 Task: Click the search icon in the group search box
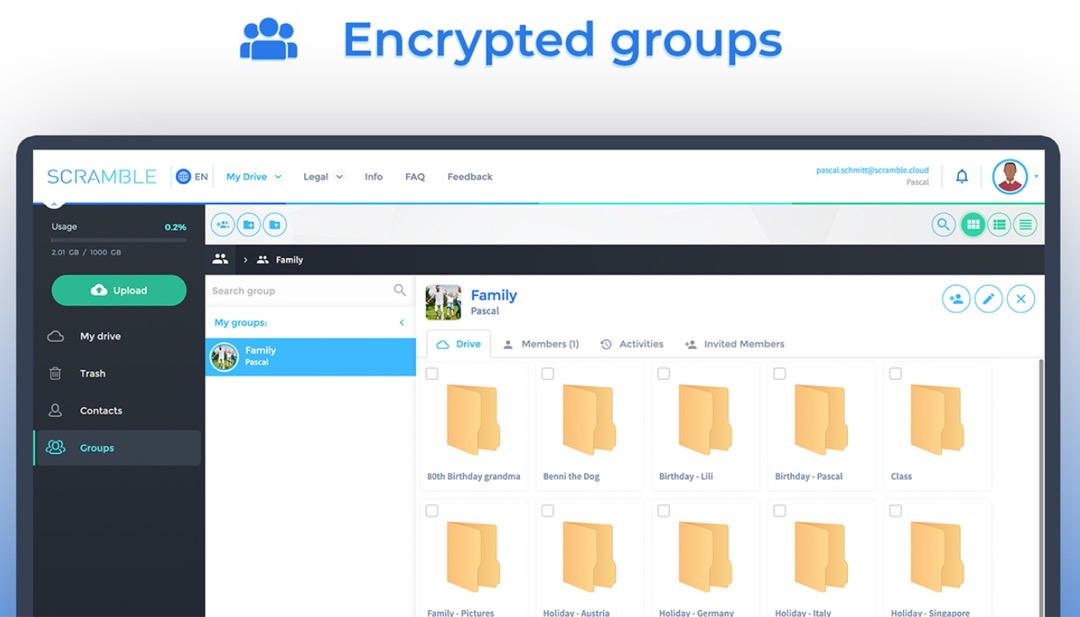pyautogui.click(x=399, y=291)
